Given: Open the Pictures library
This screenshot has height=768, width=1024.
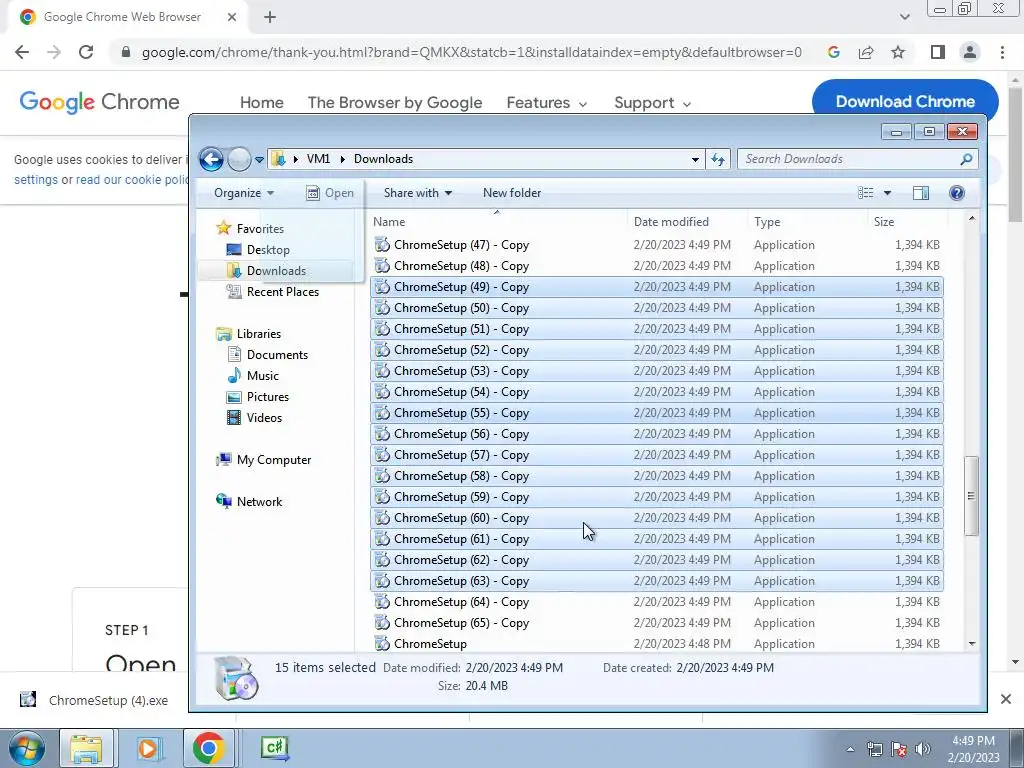Looking at the screenshot, I should click(x=268, y=396).
